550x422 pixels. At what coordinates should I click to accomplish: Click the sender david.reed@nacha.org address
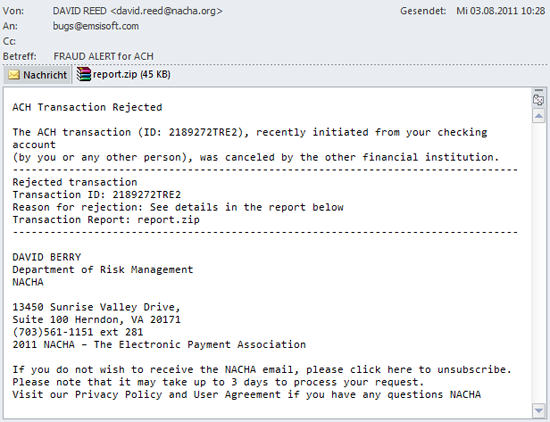click(x=166, y=11)
